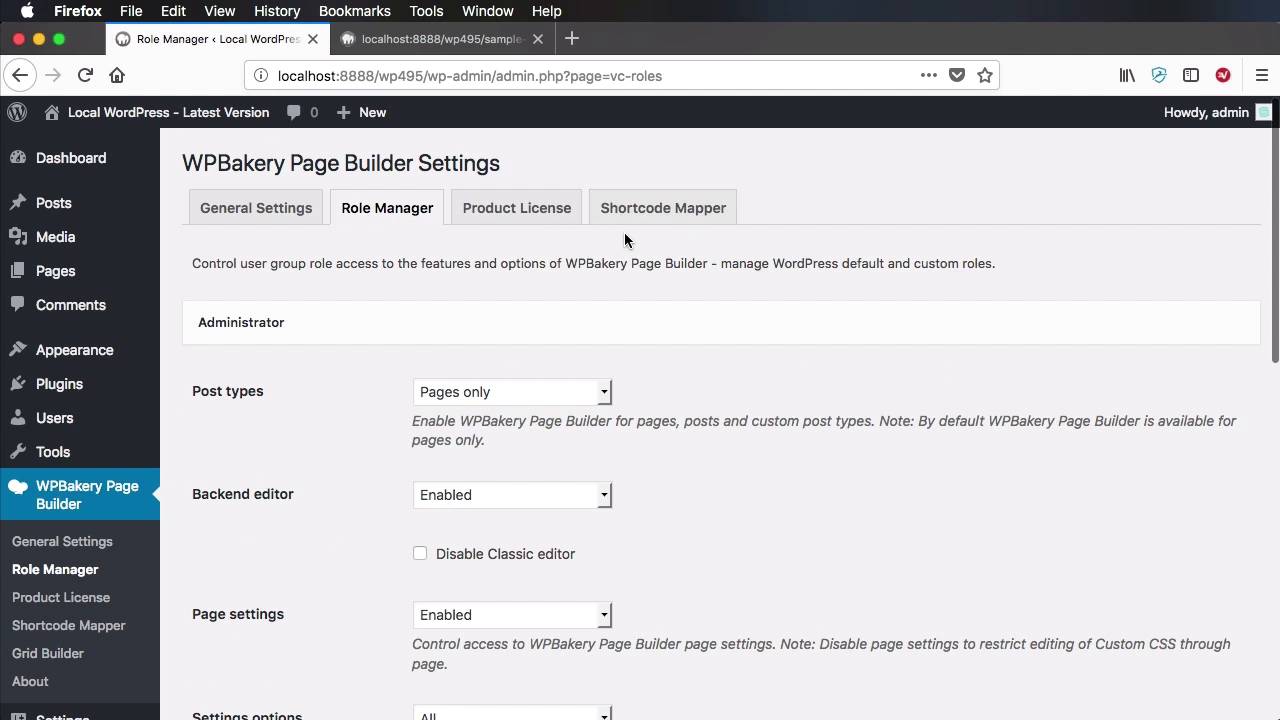
Task: Open the History menu in the menu bar
Action: click(277, 11)
